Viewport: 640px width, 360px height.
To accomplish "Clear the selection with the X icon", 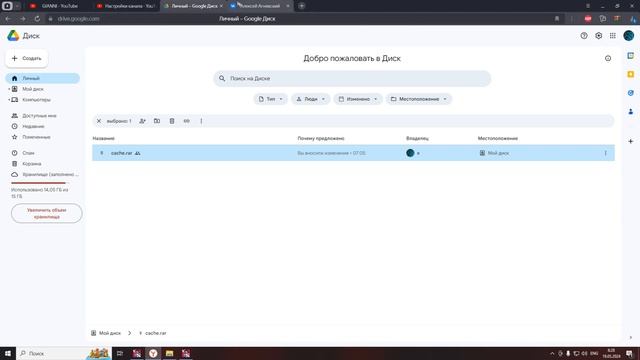I will coord(99,121).
